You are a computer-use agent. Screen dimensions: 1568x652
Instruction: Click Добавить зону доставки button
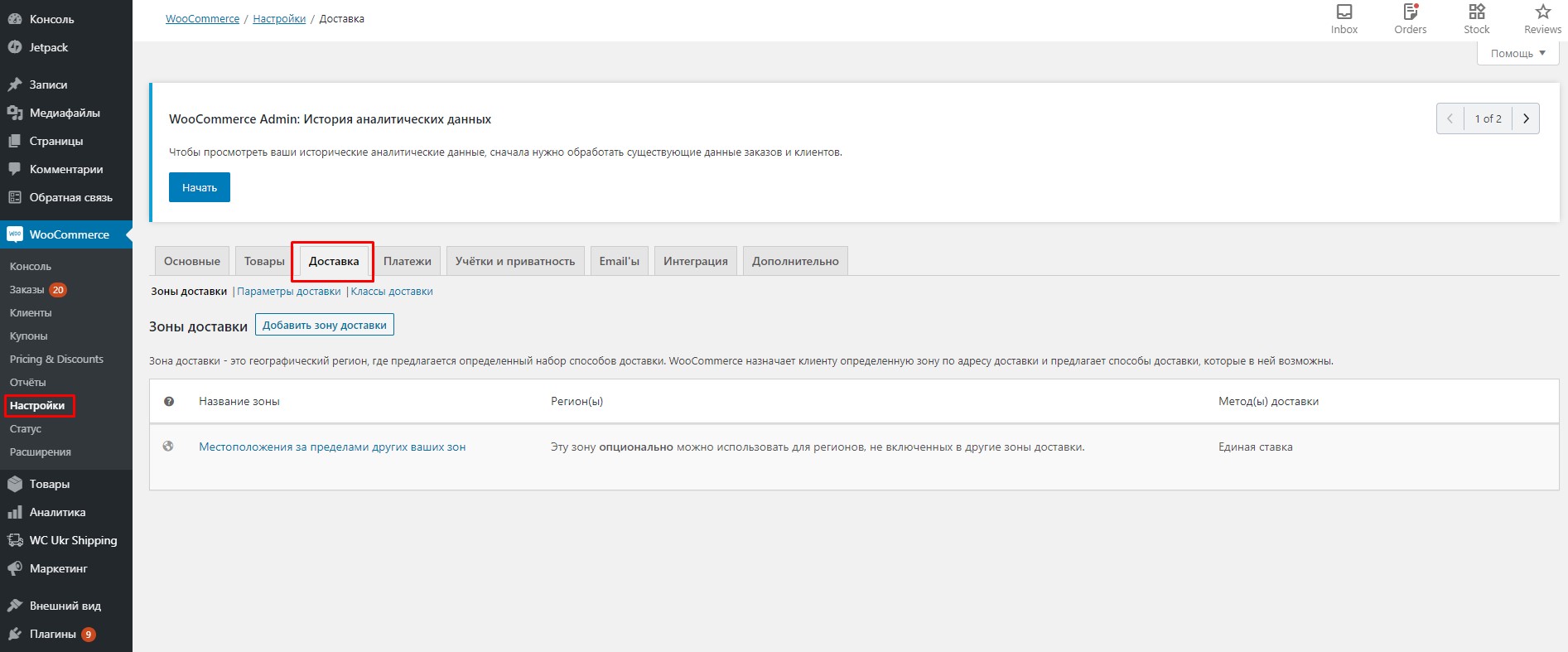coord(325,325)
